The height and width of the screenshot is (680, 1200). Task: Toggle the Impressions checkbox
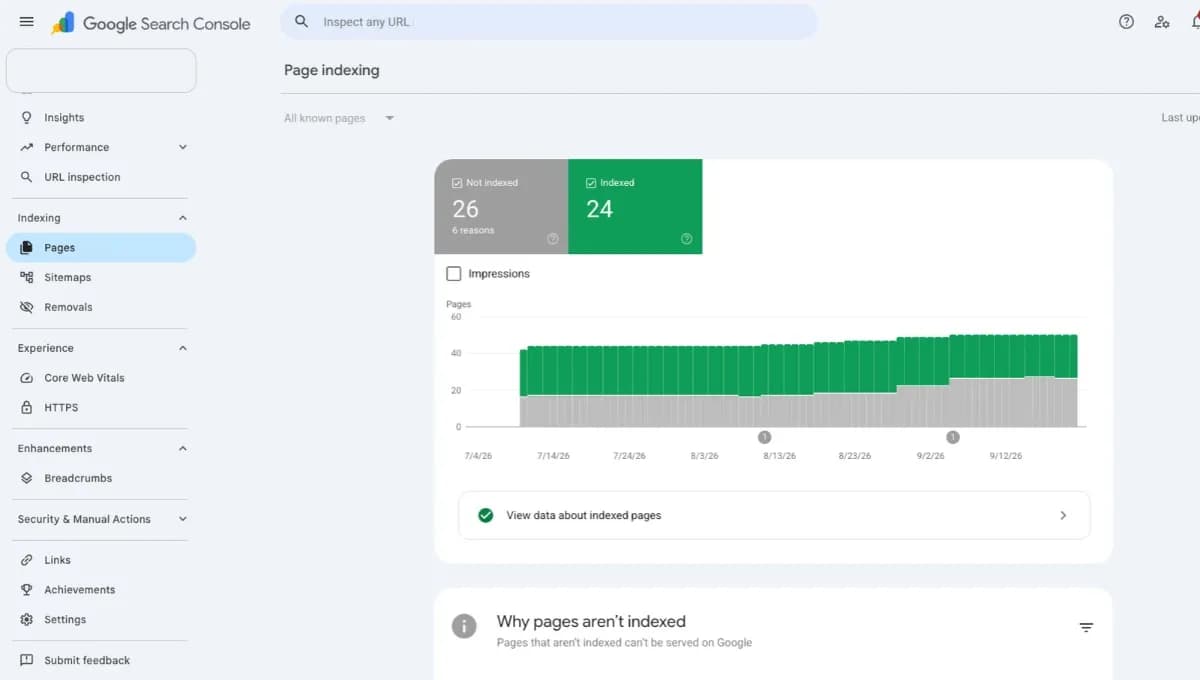coord(454,273)
